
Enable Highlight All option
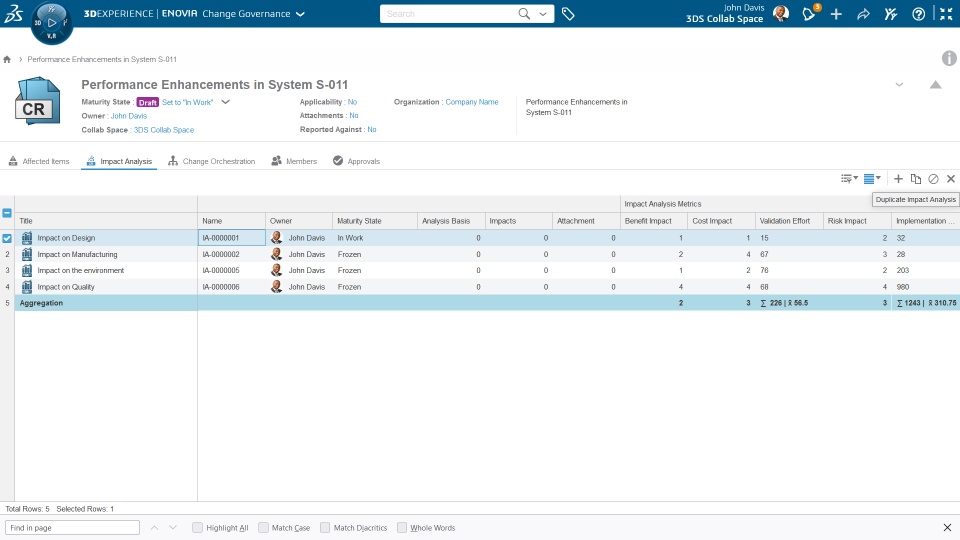click(197, 527)
